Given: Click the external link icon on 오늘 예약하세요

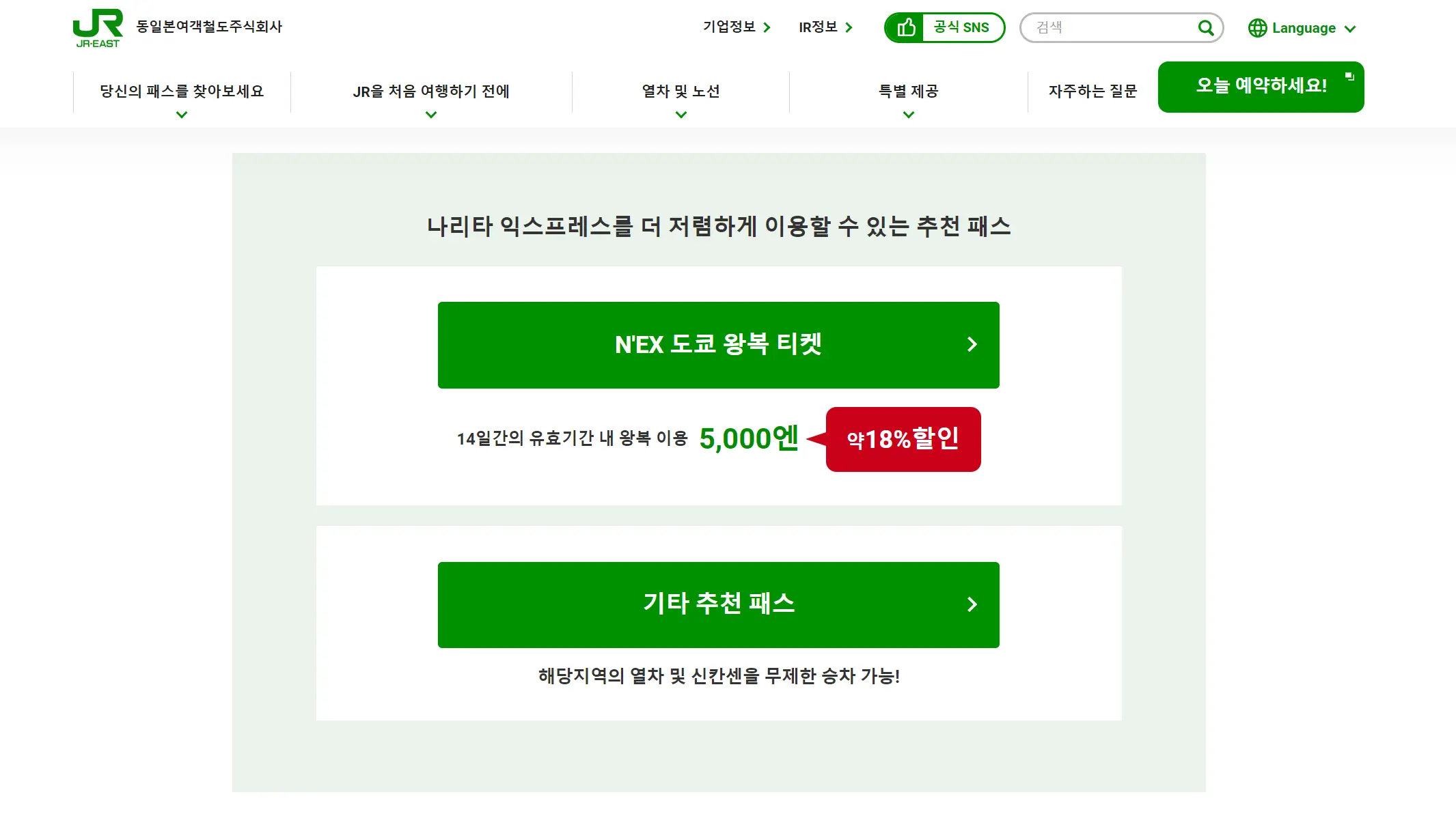Looking at the screenshot, I should (1349, 76).
